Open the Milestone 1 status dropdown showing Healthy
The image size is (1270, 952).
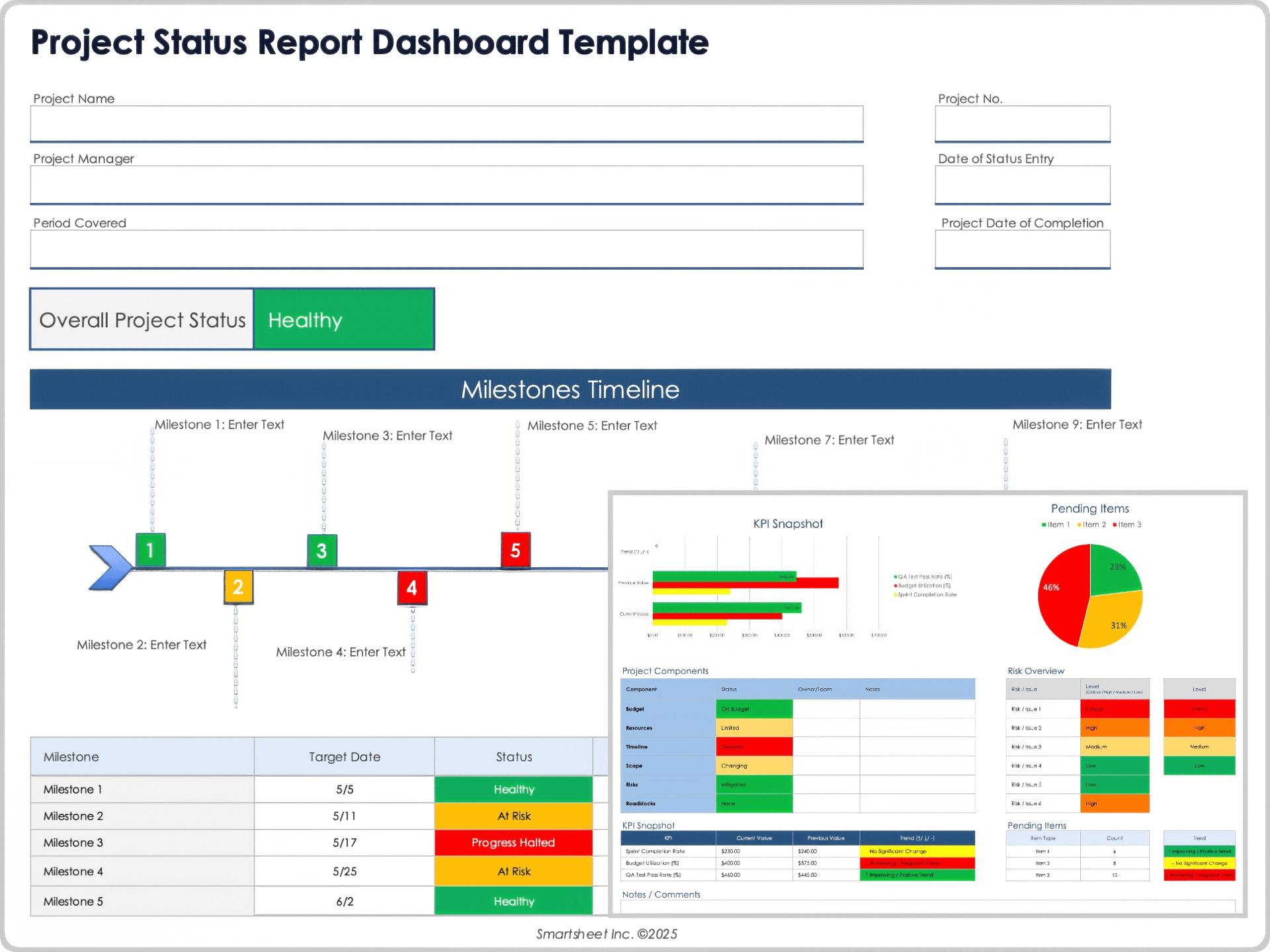(x=513, y=789)
